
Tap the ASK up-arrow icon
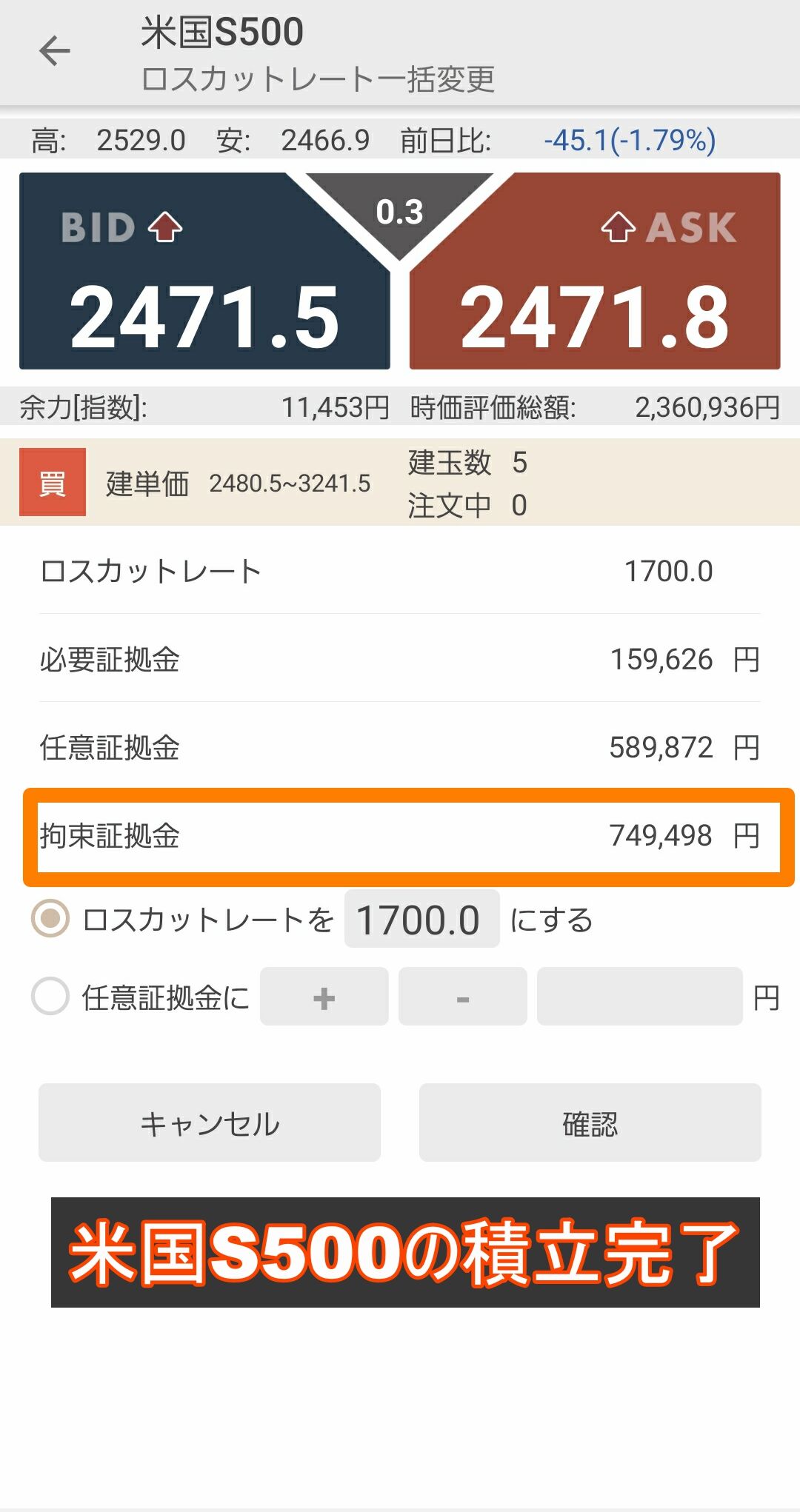click(x=618, y=227)
